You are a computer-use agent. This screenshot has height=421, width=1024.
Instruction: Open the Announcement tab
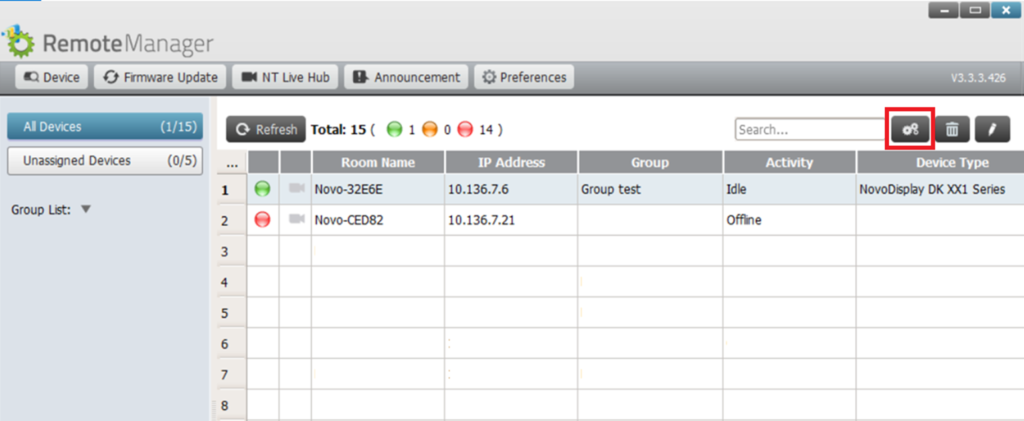coord(406,77)
